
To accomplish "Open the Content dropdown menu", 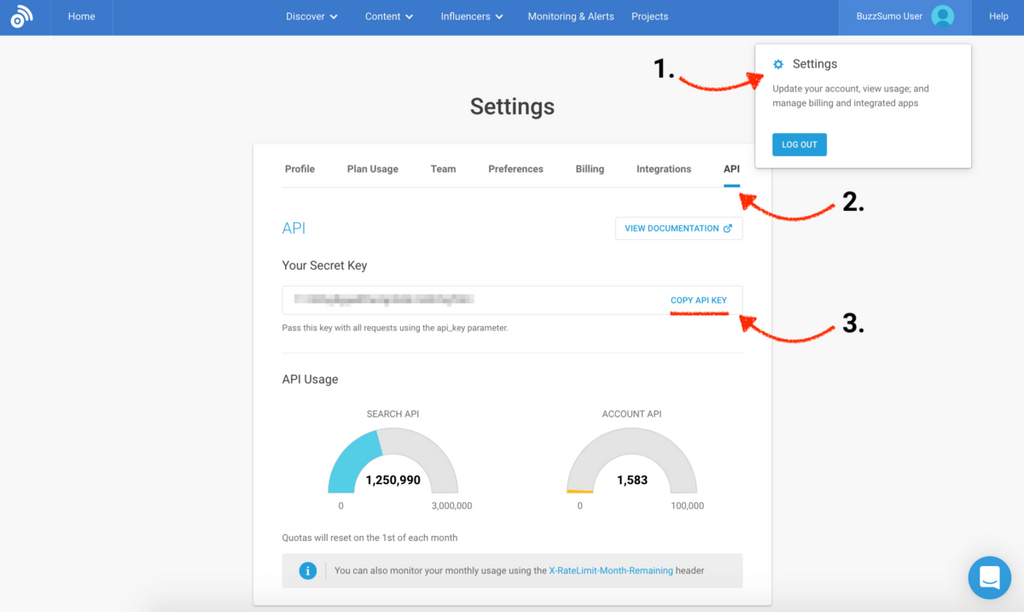I will coord(389,17).
